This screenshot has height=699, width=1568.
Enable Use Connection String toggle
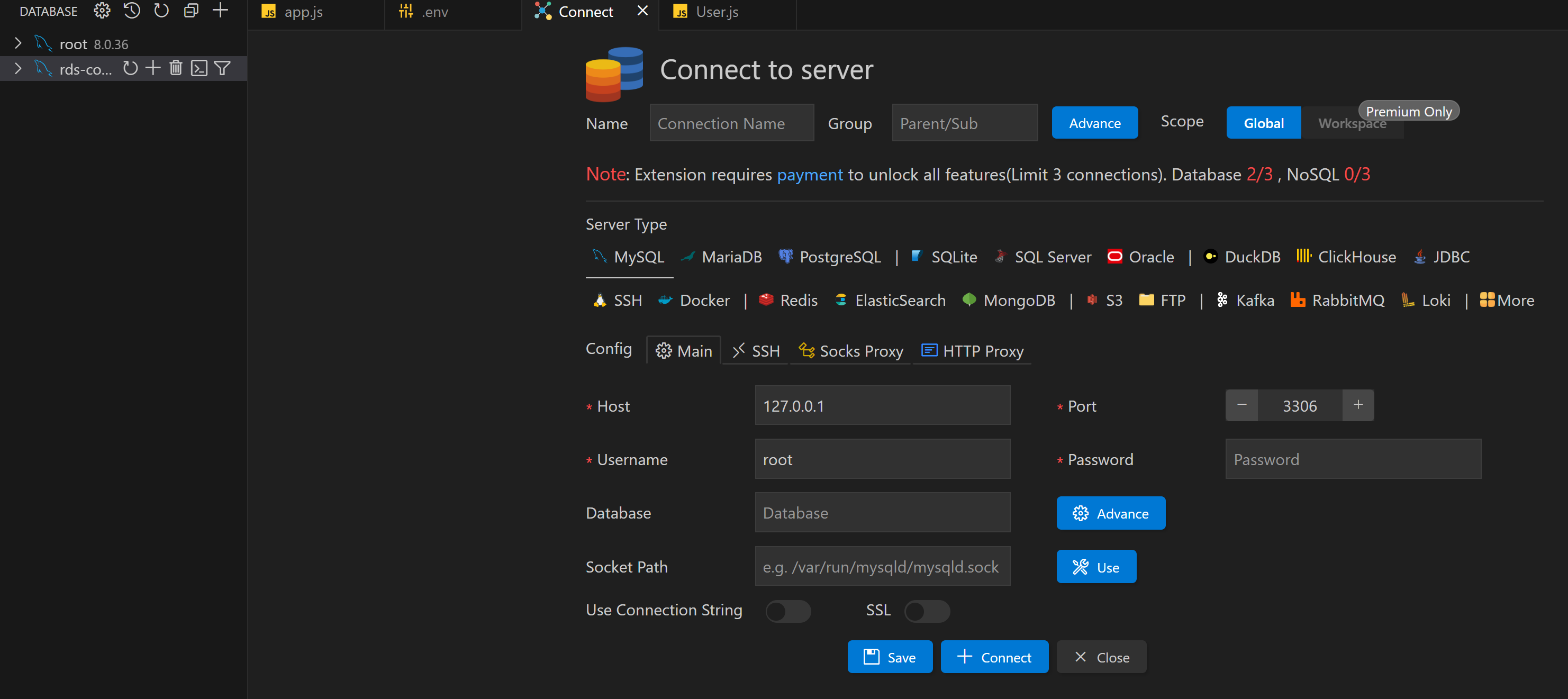pos(787,611)
